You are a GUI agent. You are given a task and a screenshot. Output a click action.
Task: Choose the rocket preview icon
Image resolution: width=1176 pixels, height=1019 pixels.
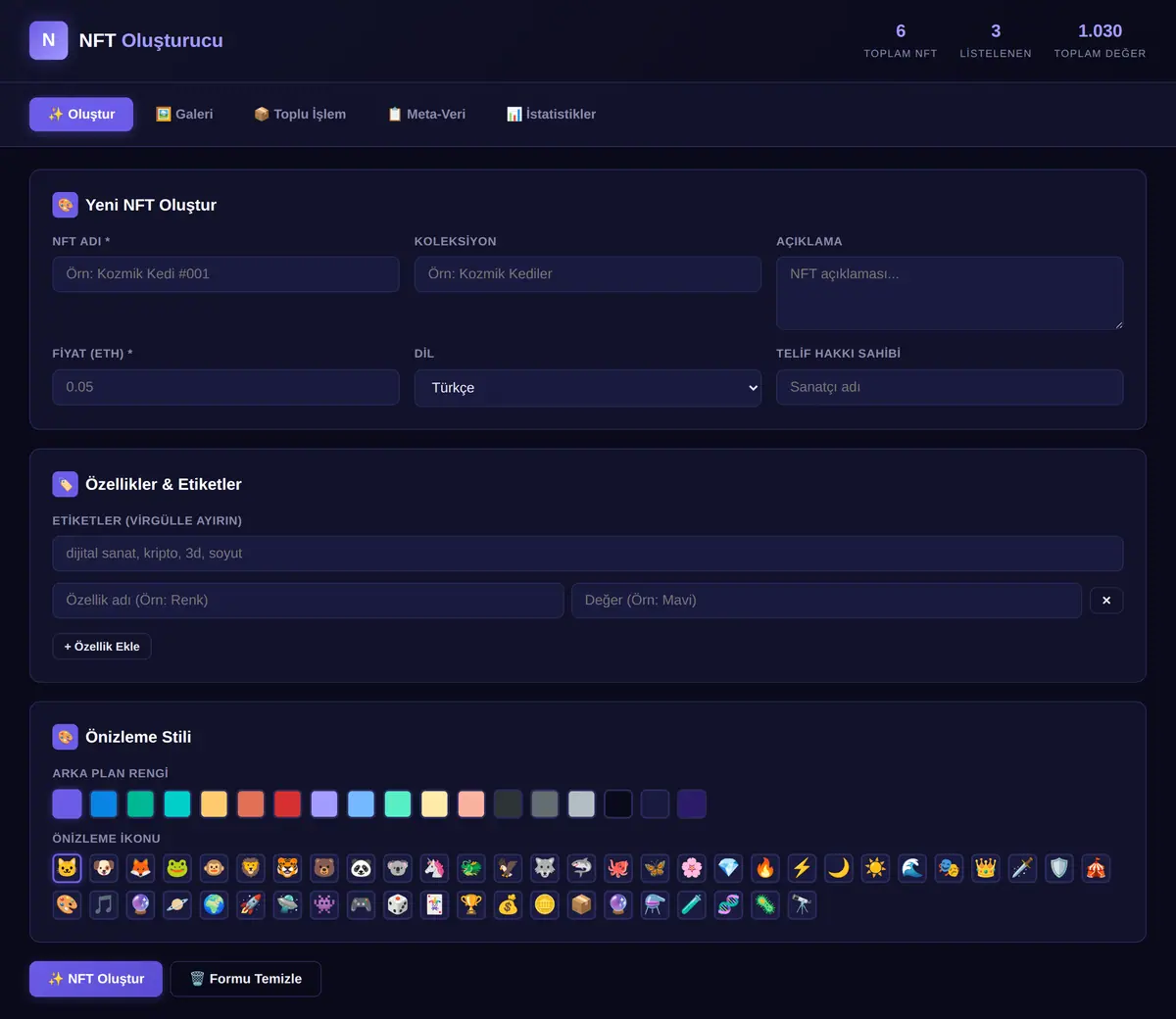point(251,904)
